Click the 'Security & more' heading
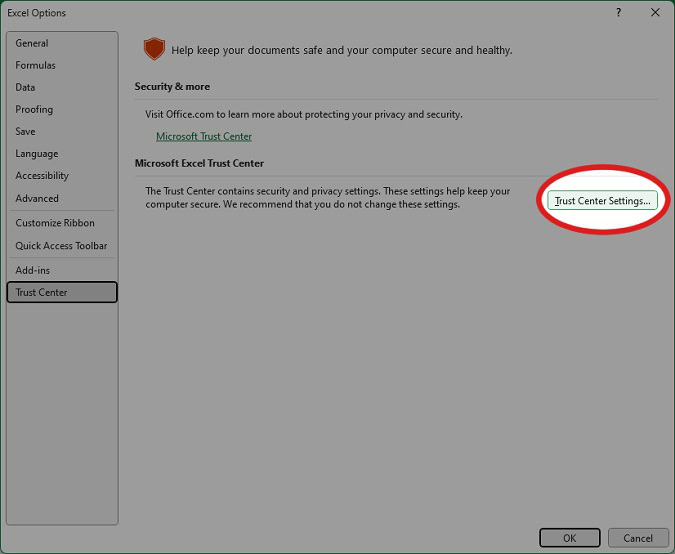The width and height of the screenshot is (675, 554). point(172,87)
